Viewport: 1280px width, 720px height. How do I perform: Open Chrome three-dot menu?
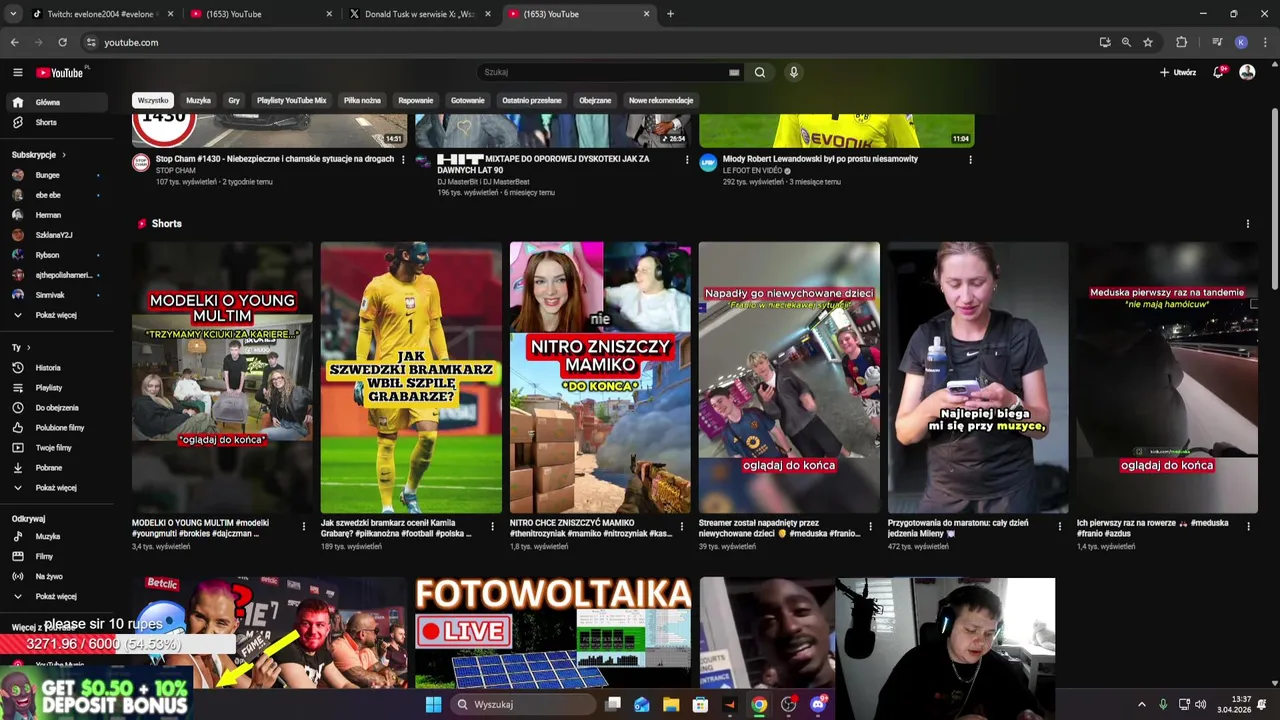tap(1265, 42)
